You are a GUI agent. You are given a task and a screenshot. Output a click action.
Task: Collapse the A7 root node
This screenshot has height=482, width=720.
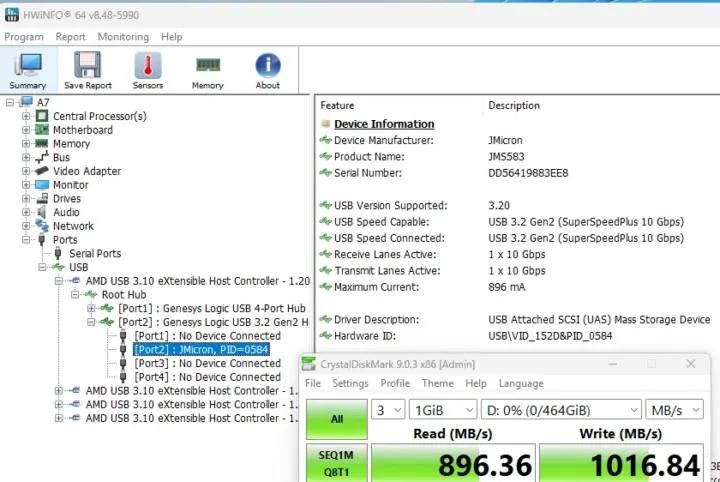(x=10, y=102)
